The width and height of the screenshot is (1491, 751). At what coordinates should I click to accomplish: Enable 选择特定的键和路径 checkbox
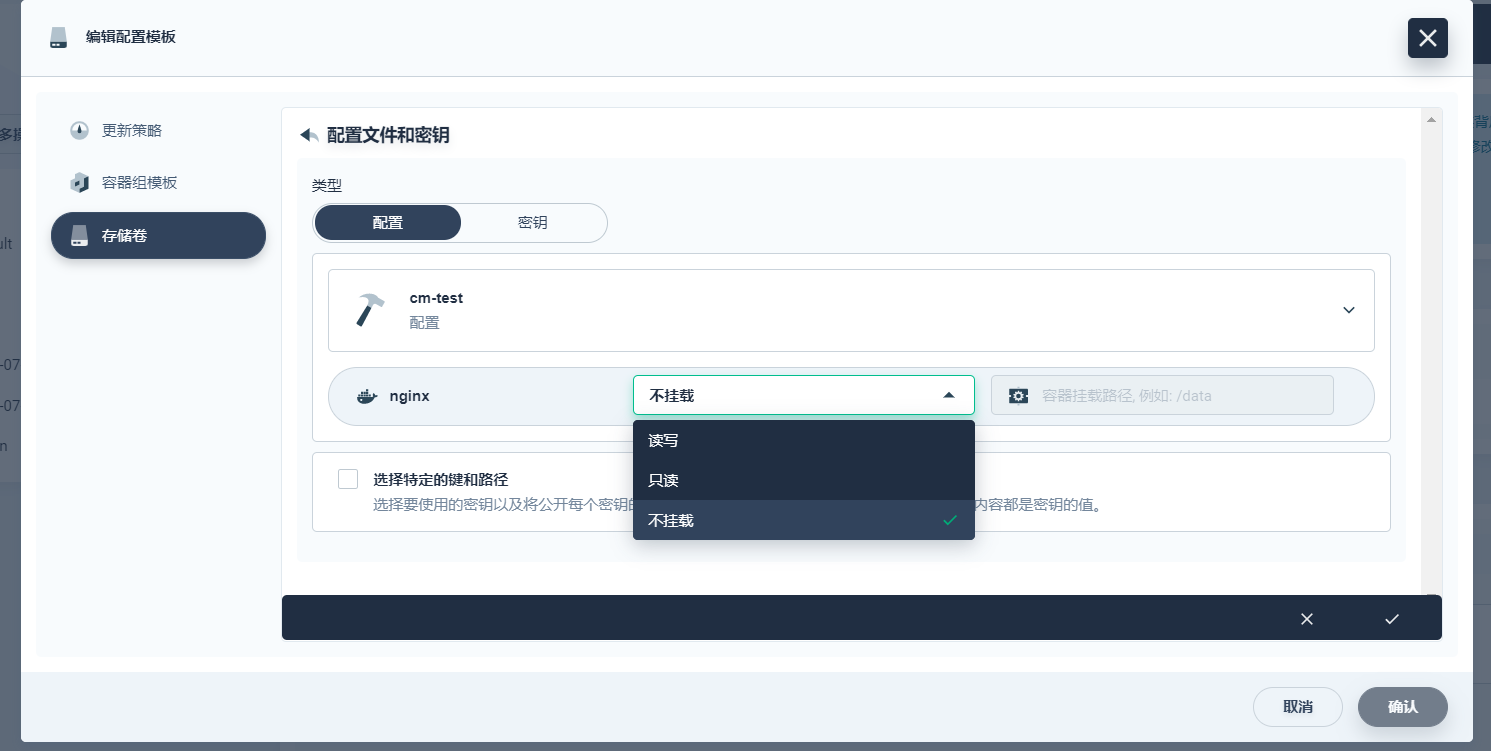click(348, 479)
